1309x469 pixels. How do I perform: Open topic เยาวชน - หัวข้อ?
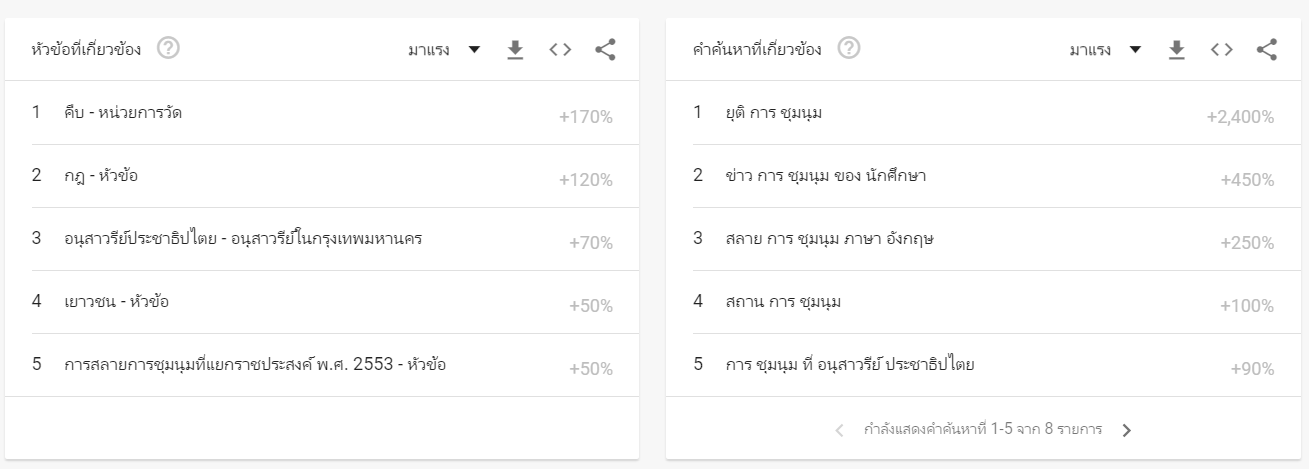pyautogui.click(x=115, y=302)
